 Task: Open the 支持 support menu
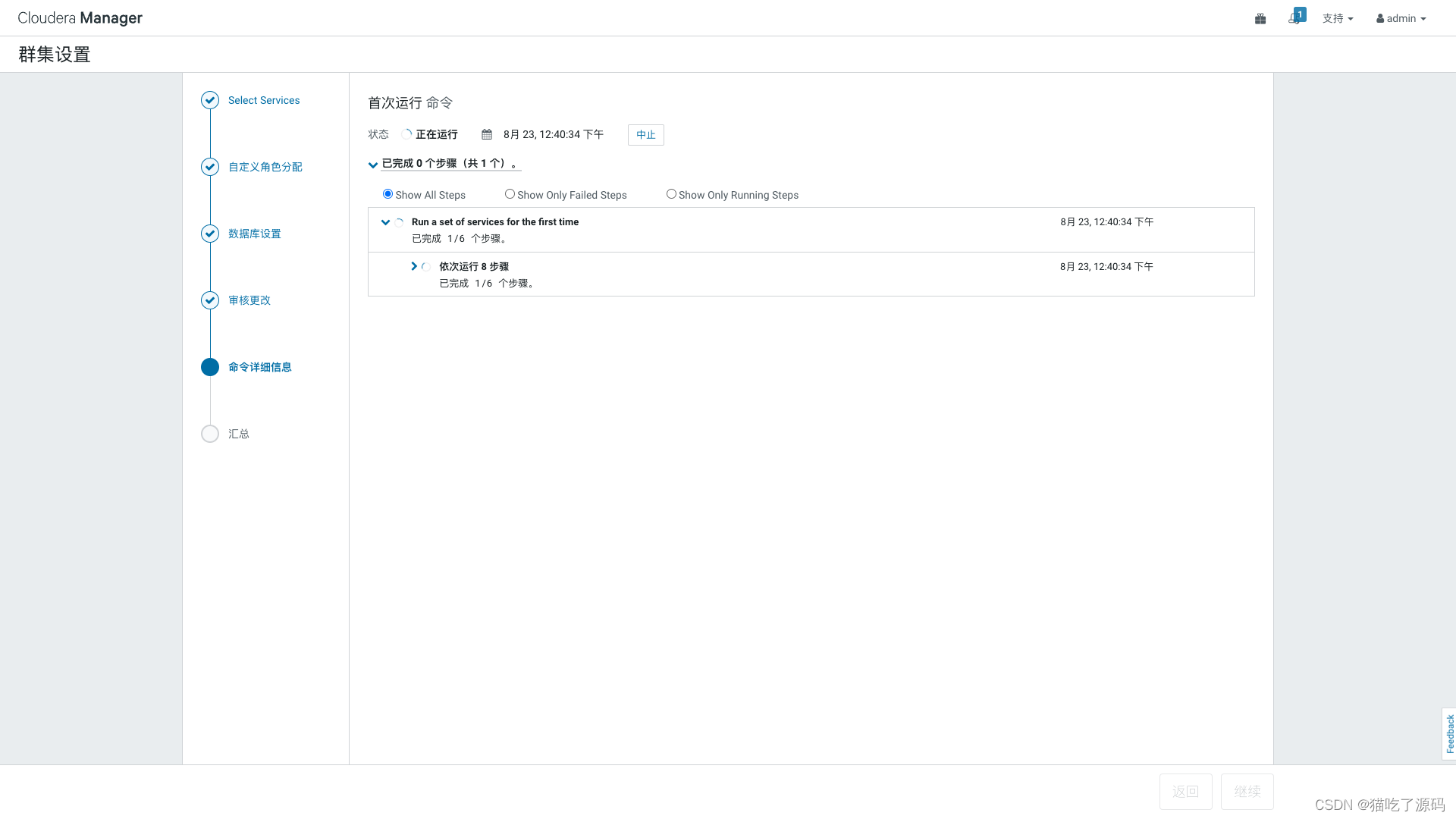[1337, 18]
